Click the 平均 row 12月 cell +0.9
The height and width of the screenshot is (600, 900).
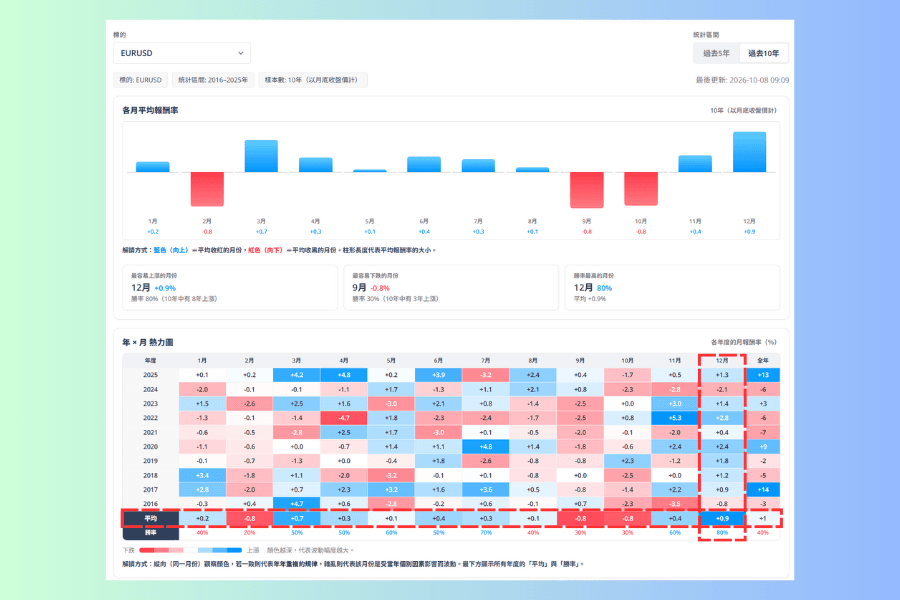pos(722,518)
